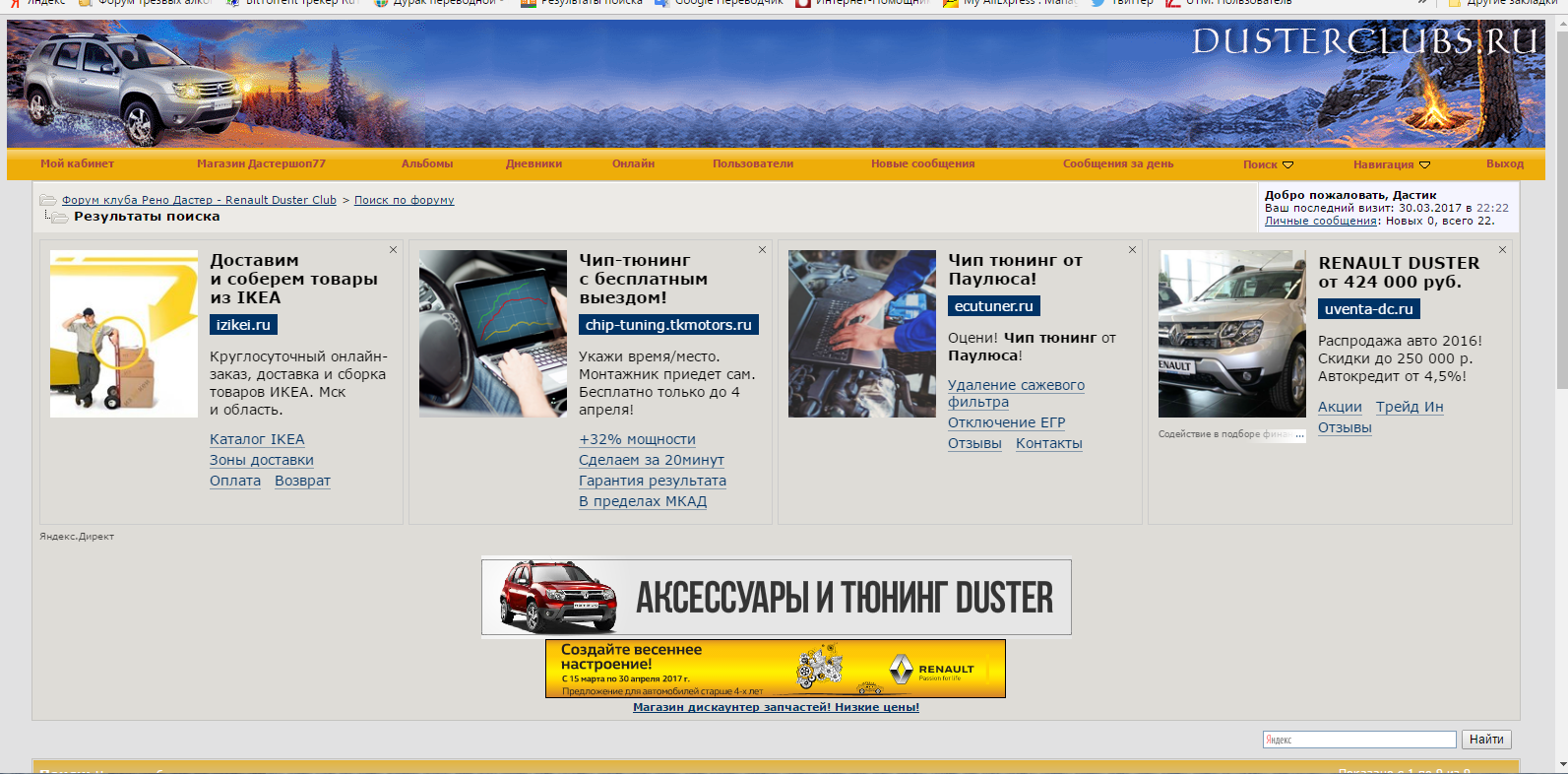The height and width of the screenshot is (774, 1568).
Task: Open the Навигация dropdown arrow
Action: click(1424, 164)
